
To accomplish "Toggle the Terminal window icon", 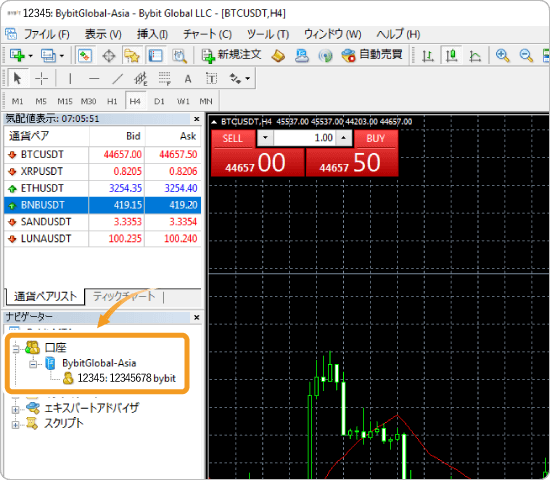I will pyautogui.click(x=155, y=56).
